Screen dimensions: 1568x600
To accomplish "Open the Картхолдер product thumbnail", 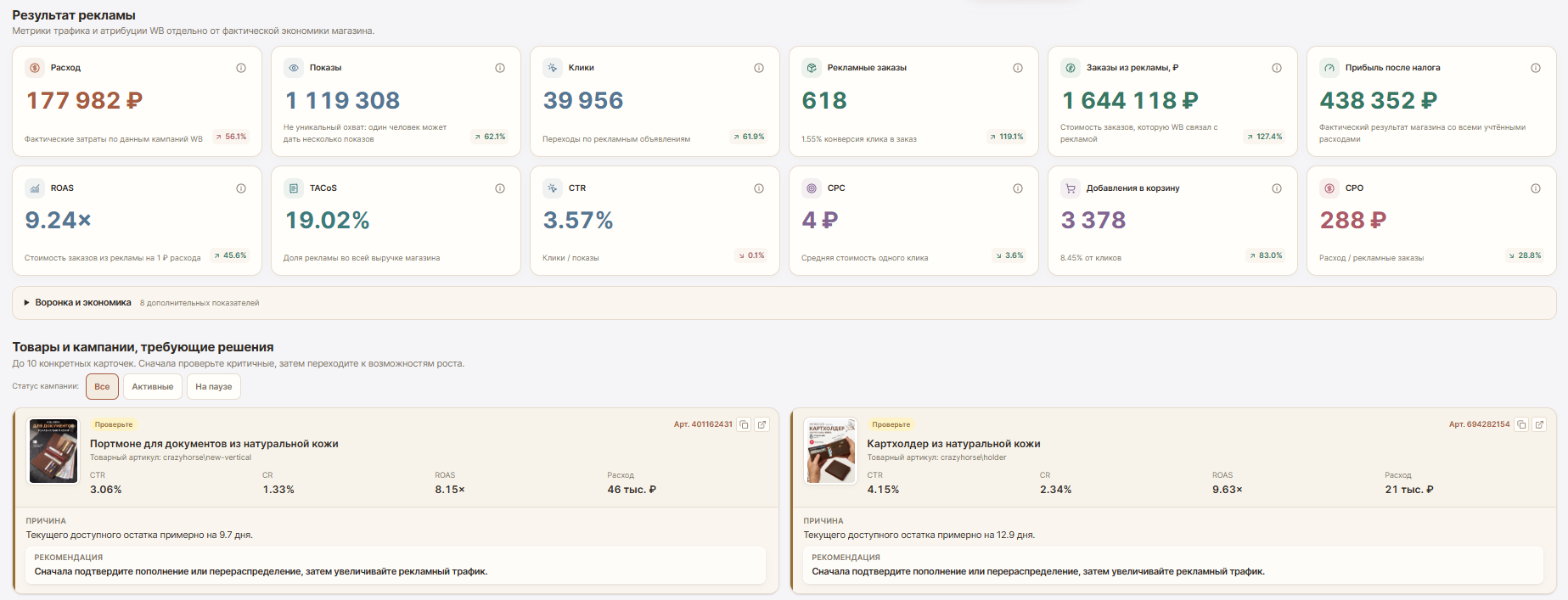I will 831,451.
